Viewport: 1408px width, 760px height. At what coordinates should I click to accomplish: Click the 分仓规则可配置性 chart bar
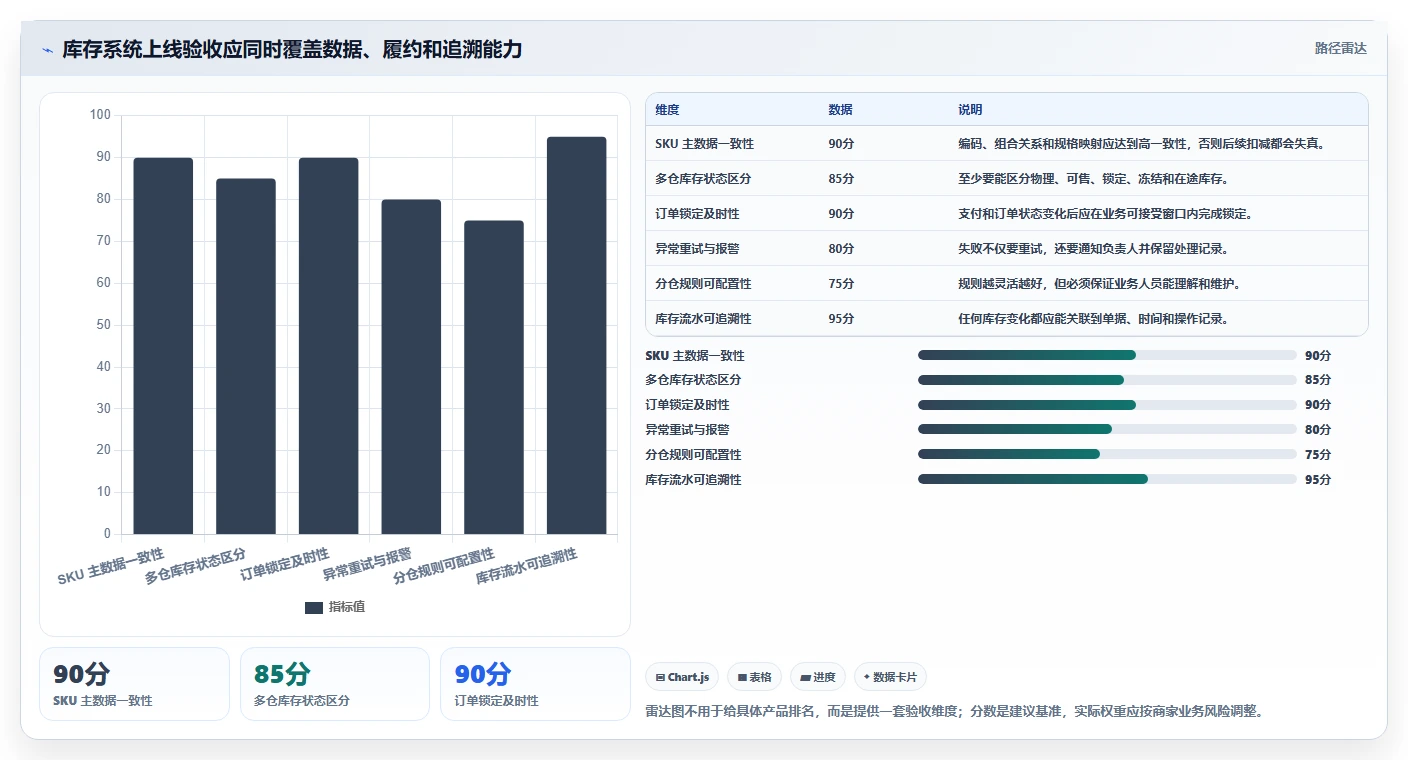(494, 377)
